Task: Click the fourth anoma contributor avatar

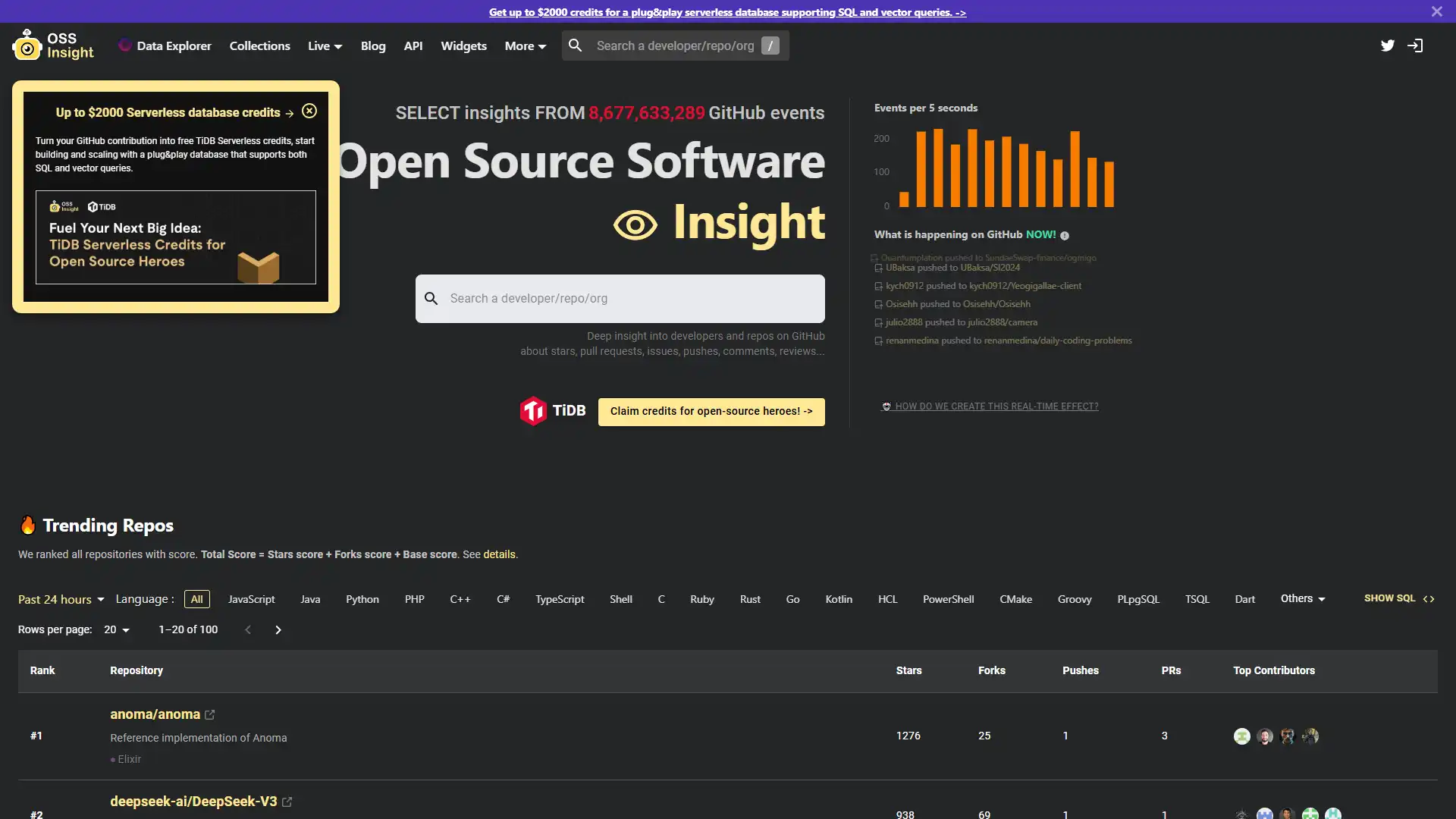Action: [1310, 736]
